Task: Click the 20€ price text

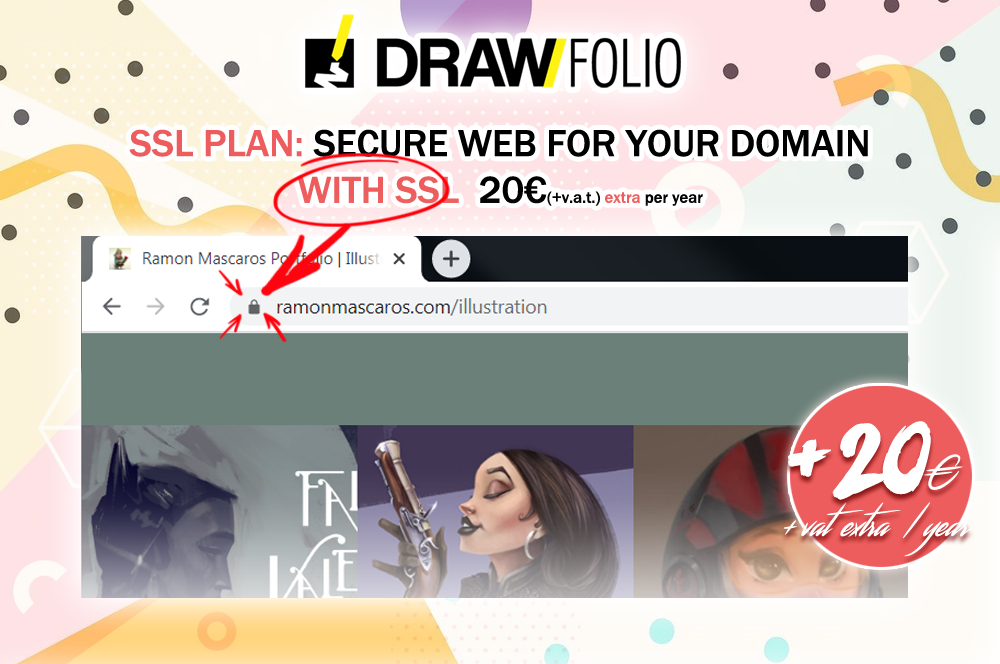Action: (513, 190)
